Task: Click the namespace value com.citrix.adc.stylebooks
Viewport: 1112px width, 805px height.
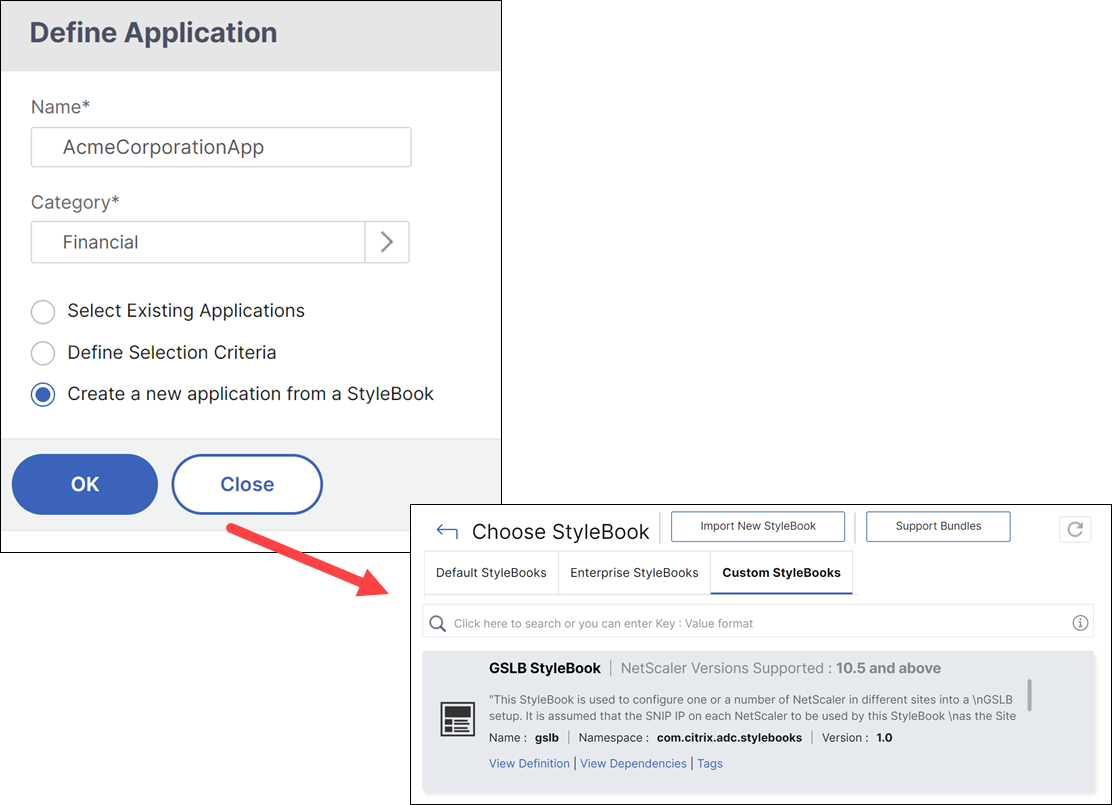Action: (x=729, y=738)
